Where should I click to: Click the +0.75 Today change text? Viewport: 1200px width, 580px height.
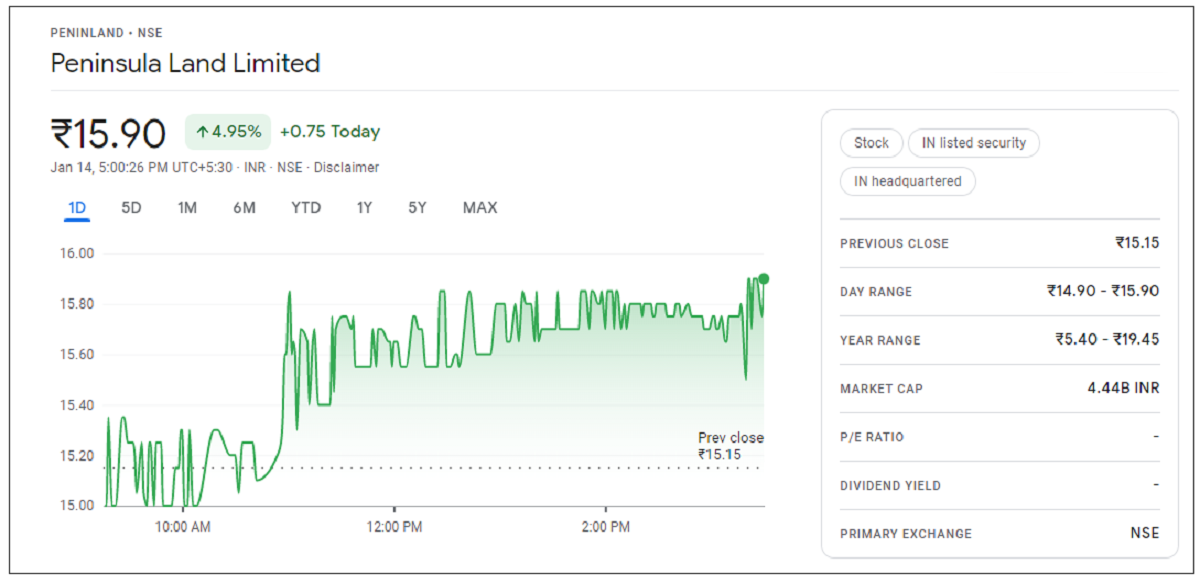(x=330, y=131)
